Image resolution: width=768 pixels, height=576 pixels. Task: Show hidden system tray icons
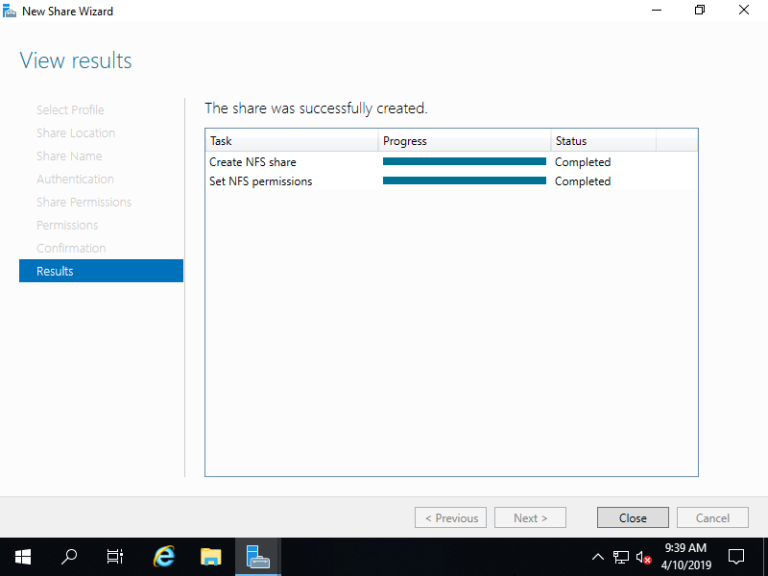(x=598, y=557)
